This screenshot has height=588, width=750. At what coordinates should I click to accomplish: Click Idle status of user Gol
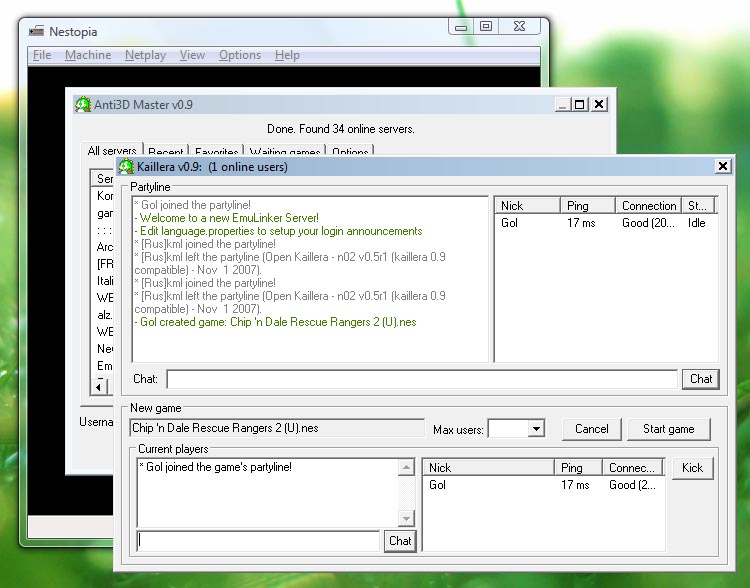click(696, 222)
